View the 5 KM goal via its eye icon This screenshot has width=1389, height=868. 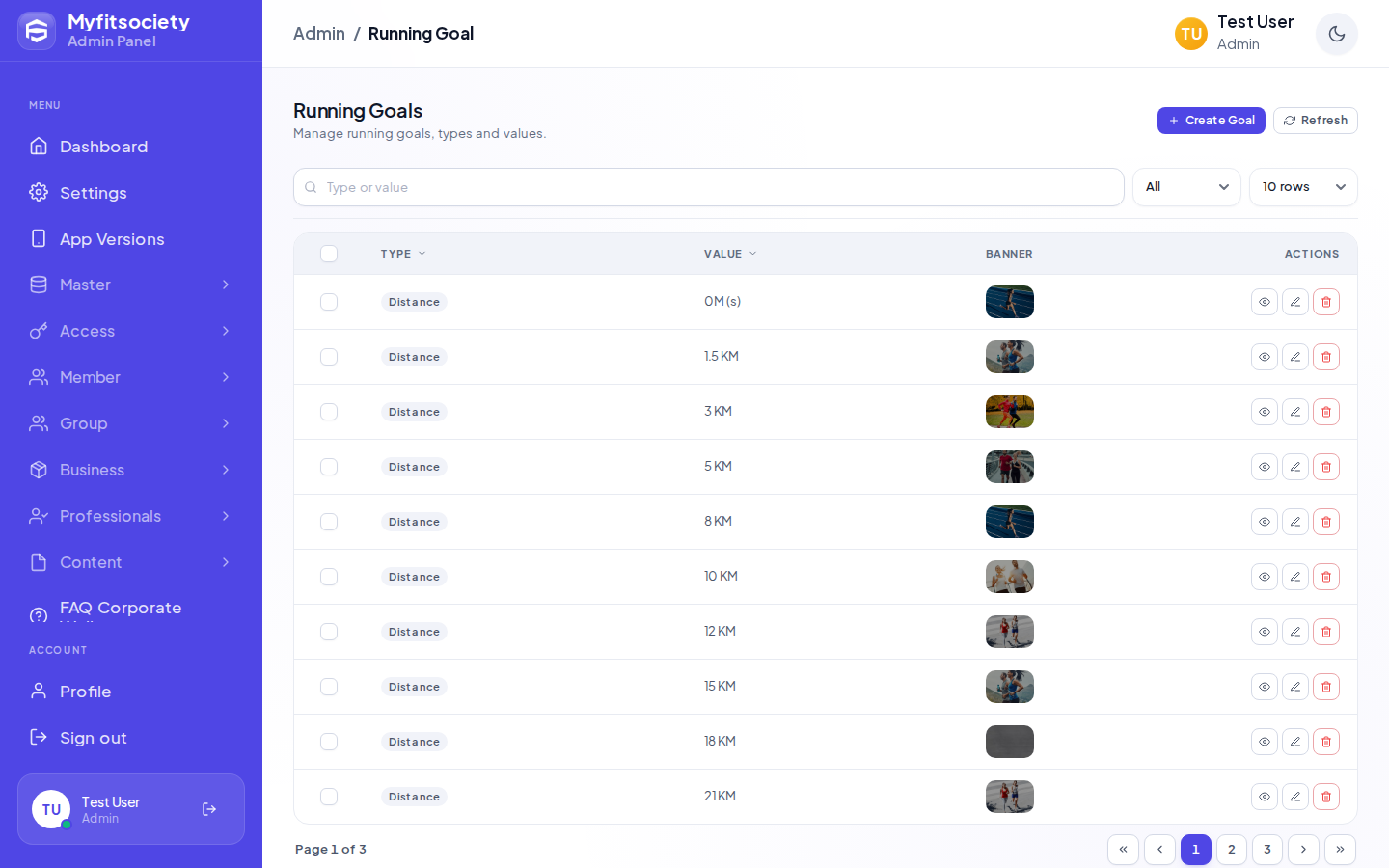tap(1265, 467)
